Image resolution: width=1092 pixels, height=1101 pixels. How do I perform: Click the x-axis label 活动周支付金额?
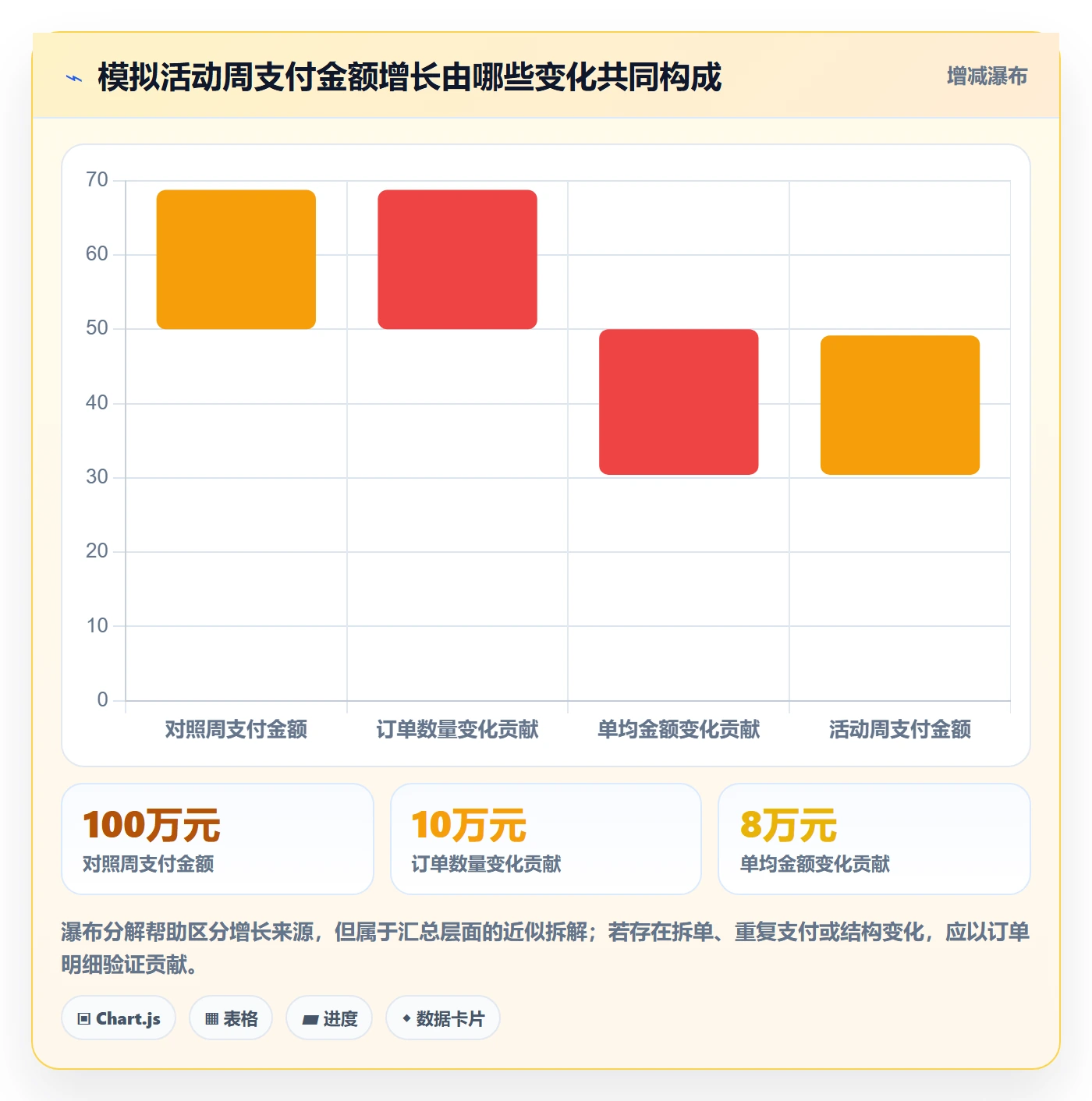tap(900, 730)
